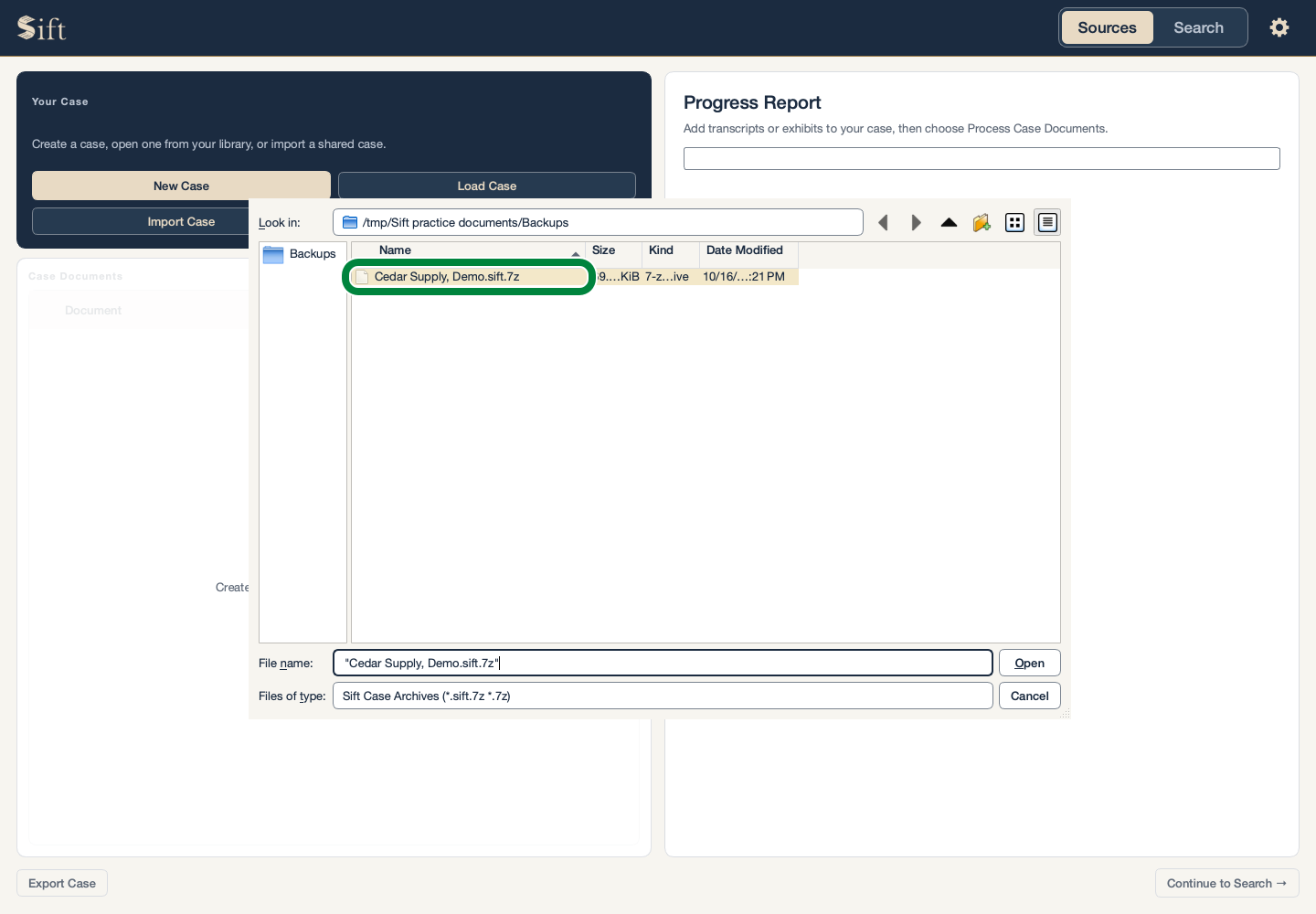Create a new folder icon
Image resolution: width=1316 pixels, height=914 pixels.
(x=982, y=222)
